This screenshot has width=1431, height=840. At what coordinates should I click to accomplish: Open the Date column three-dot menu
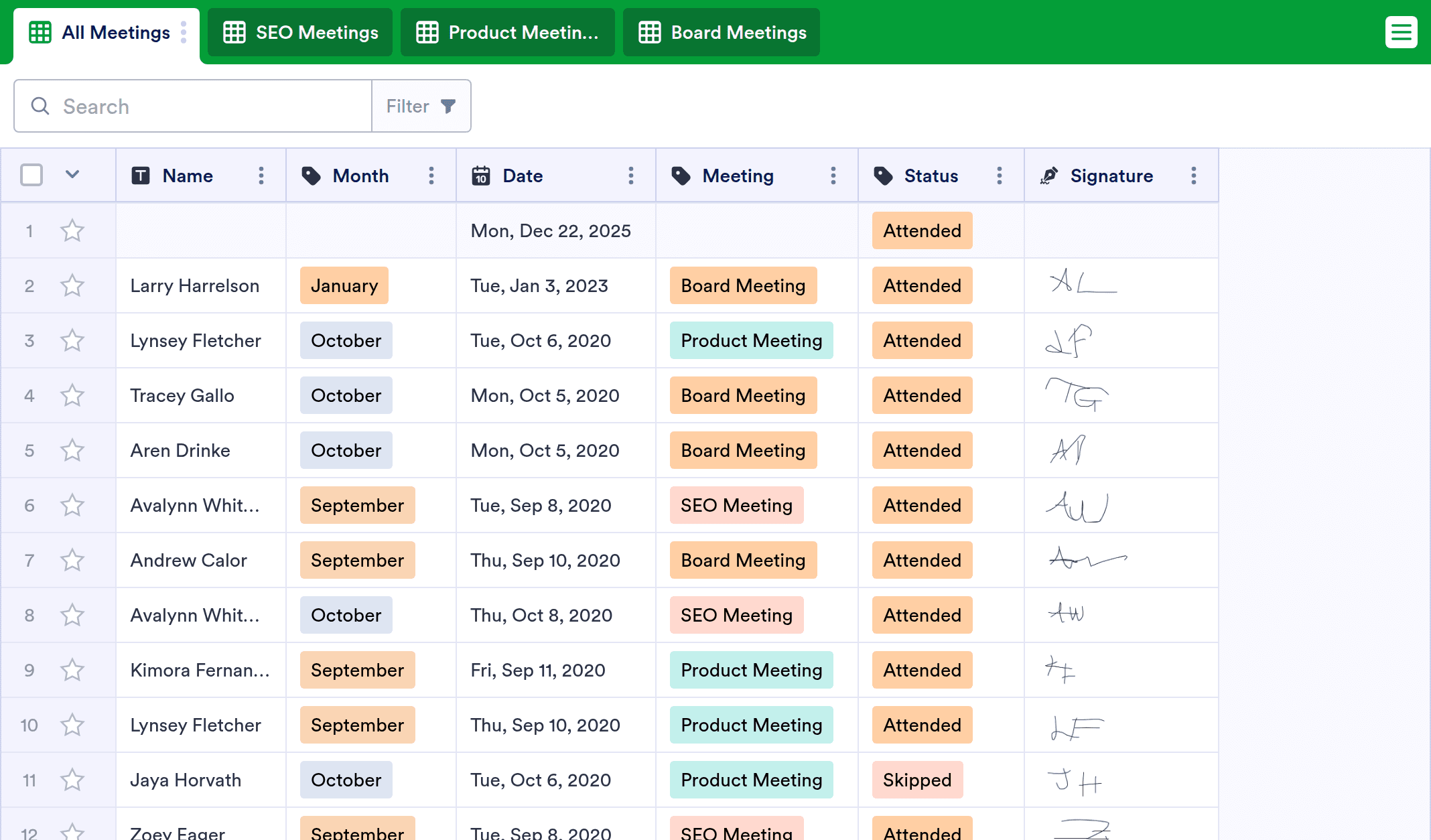(630, 176)
